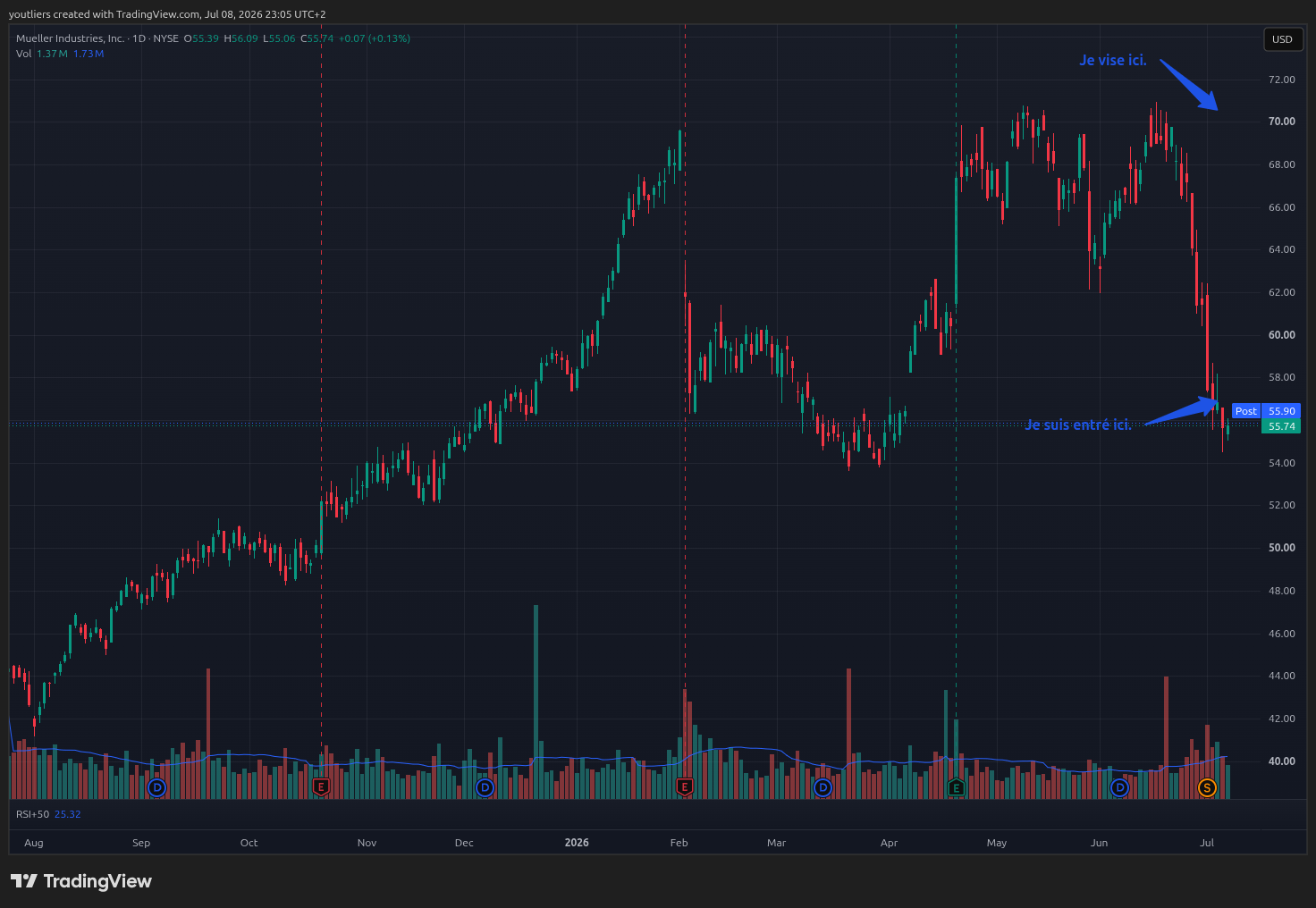Viewport: 1316px width, 908px height.
Task: Select the 'Je suis entré ici.' text annotation
Action: click(x=1078, y=425)
